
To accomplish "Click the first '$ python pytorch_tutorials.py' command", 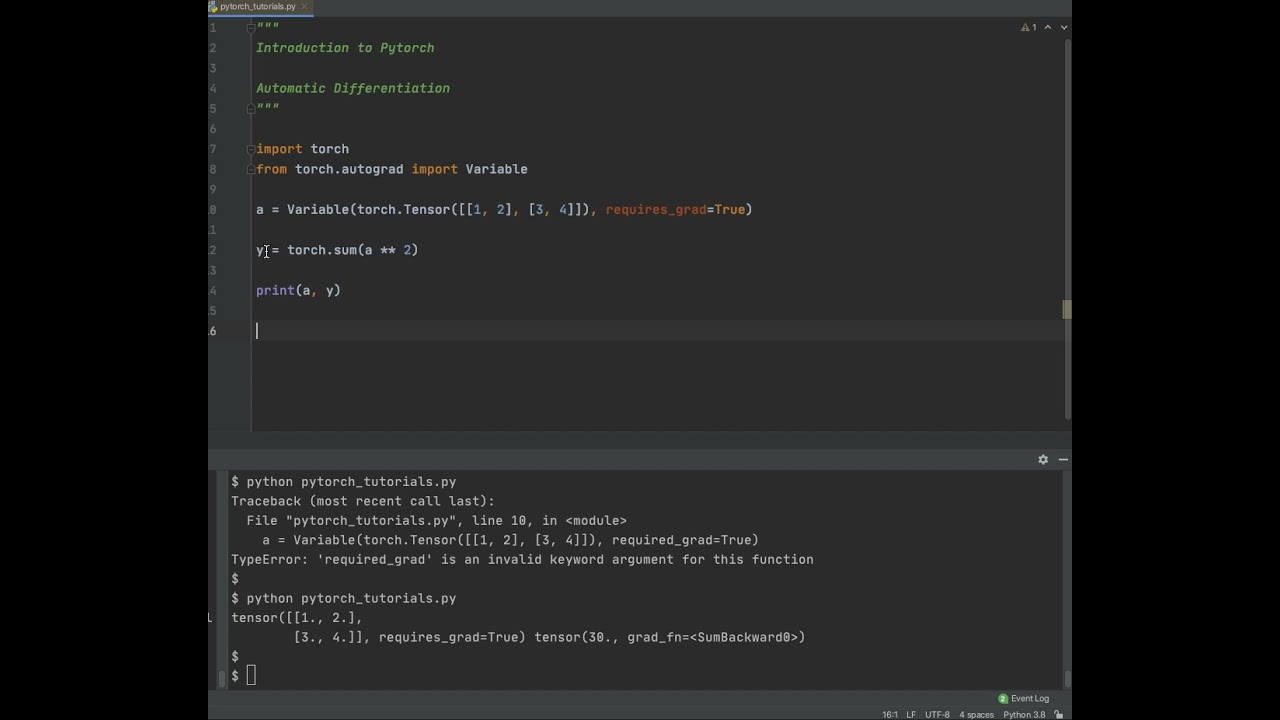I will point(344,482).
